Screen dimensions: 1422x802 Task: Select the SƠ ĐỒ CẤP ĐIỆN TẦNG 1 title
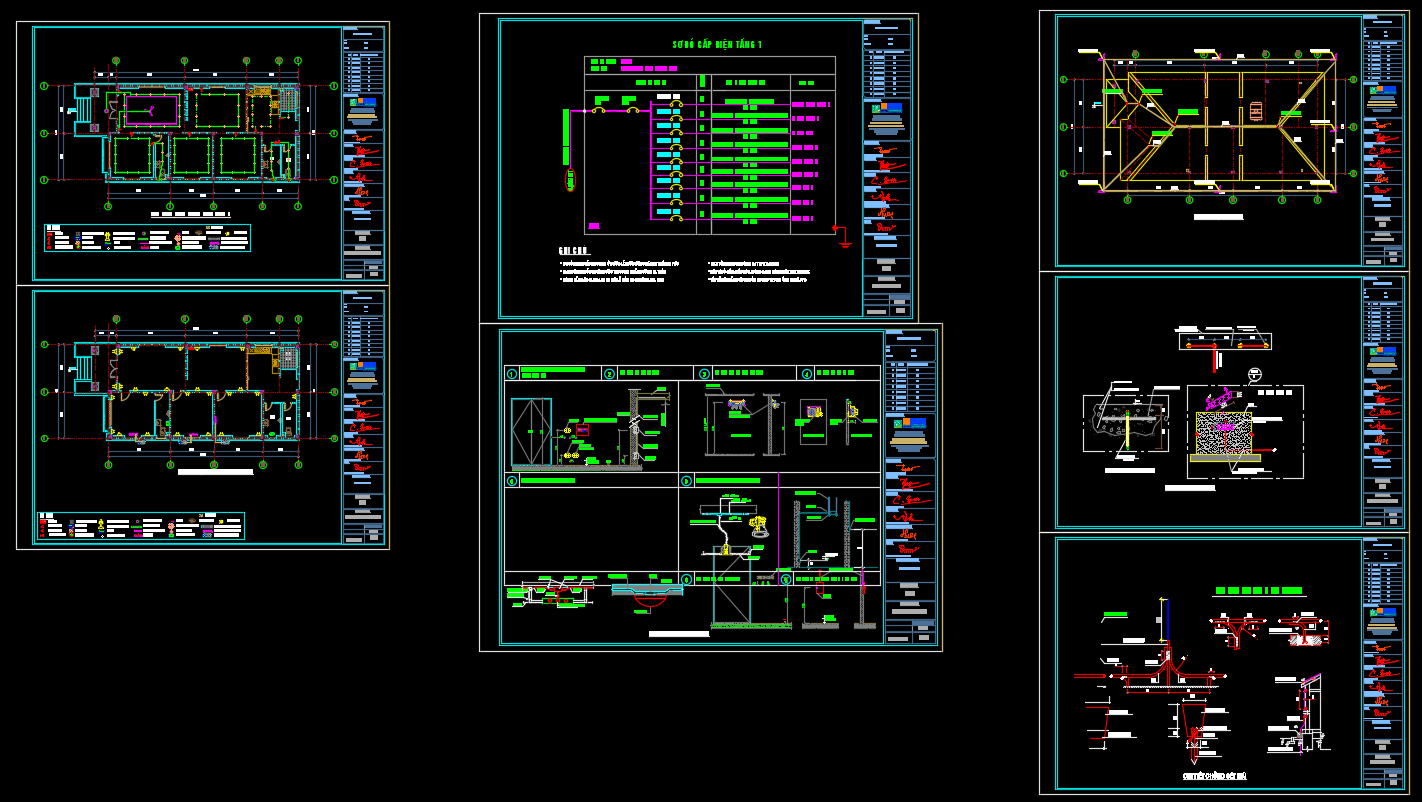click(717, 43)
